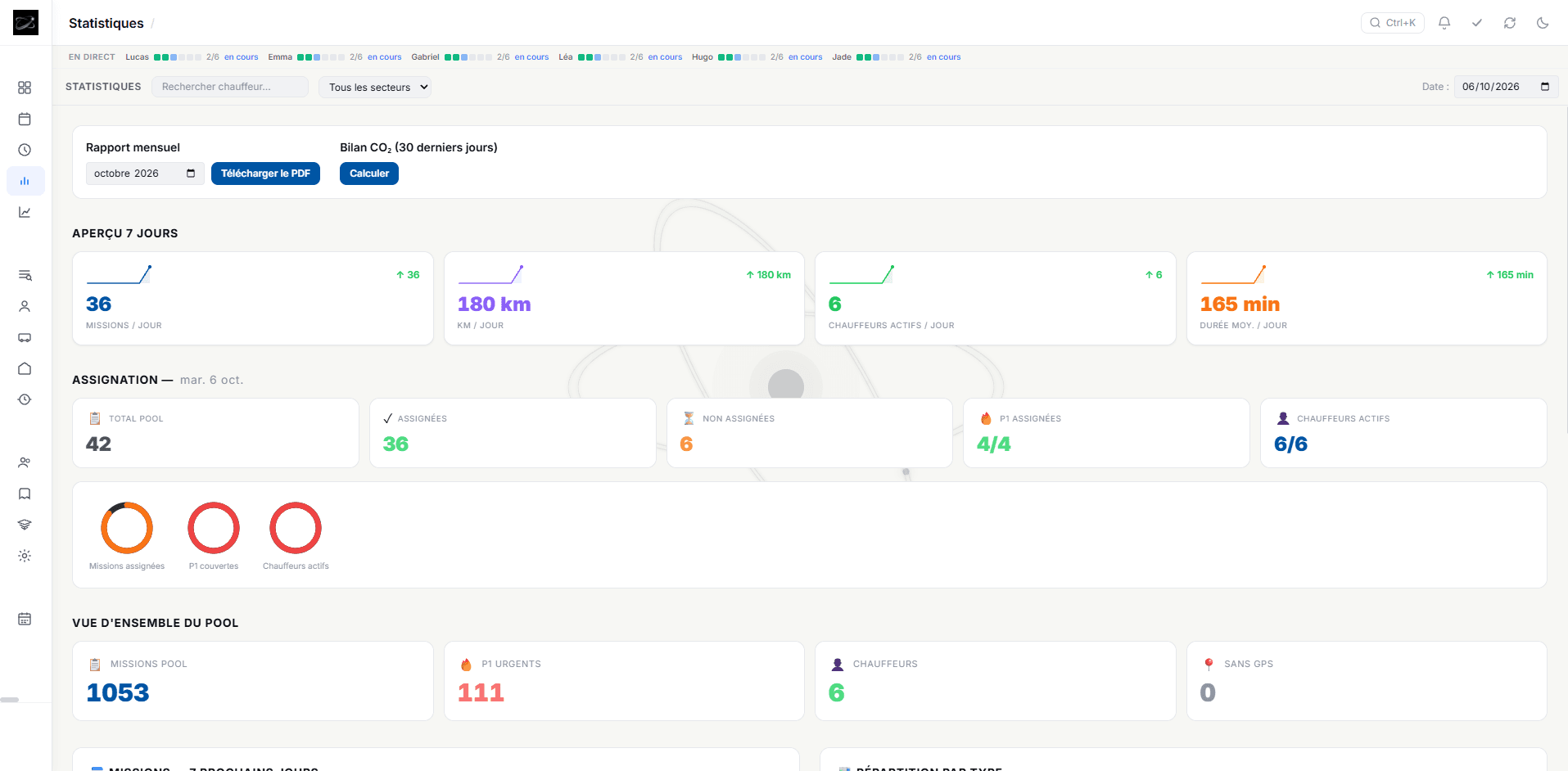Screen dimensions: 1568x771
Task: Click the 1053 Missions Pool value
Action: pyautogui.click(x=118, y=693)
